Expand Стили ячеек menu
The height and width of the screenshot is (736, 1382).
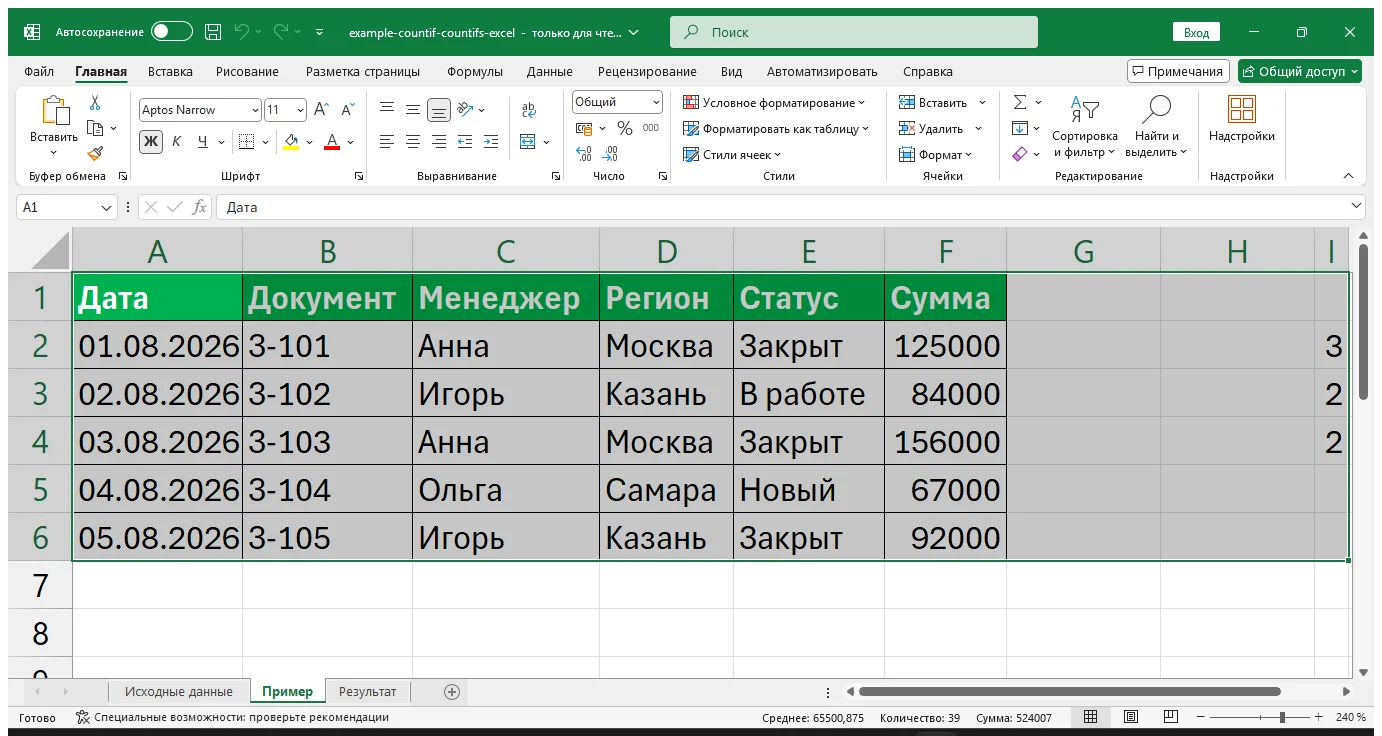pos(732,154)
